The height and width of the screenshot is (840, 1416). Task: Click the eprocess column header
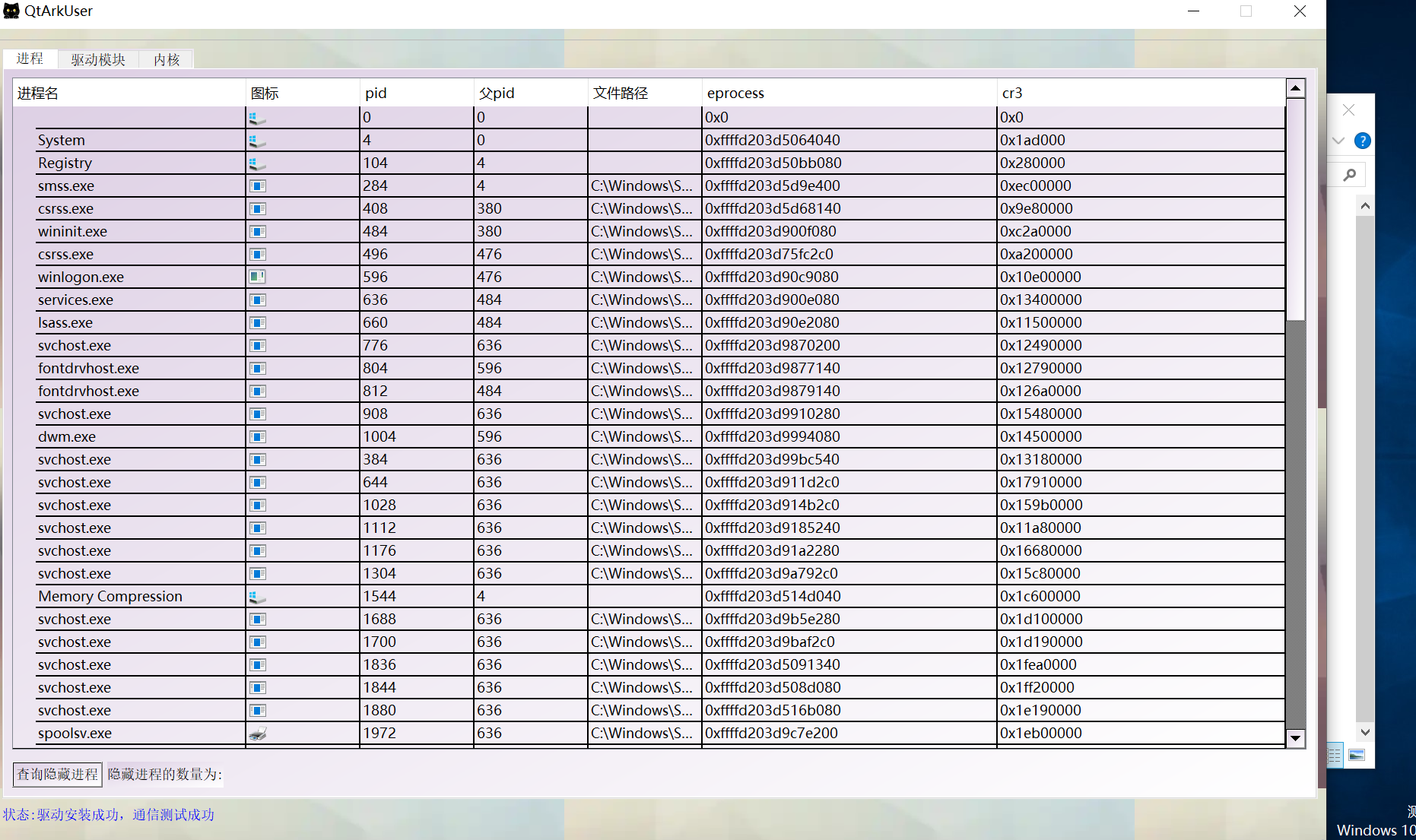(x=849, y=93)
